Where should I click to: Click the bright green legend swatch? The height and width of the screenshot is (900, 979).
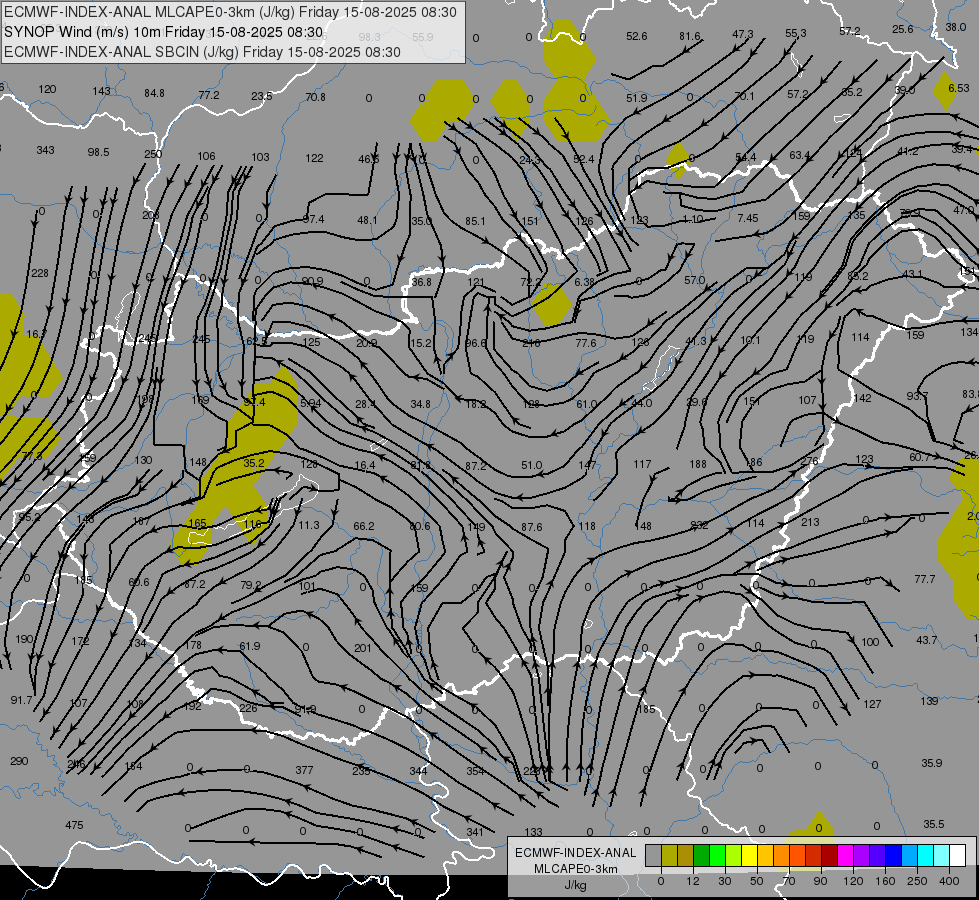[718, 855]
